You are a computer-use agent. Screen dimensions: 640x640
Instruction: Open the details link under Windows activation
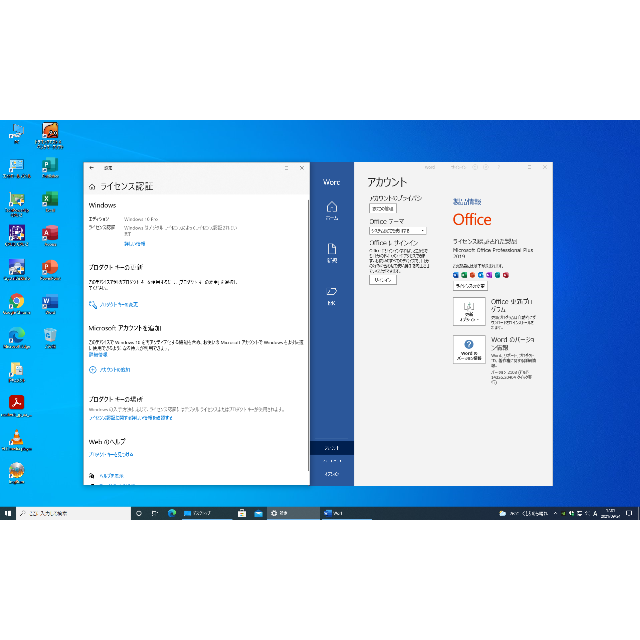pyautogui.click(x=134, y=244)
